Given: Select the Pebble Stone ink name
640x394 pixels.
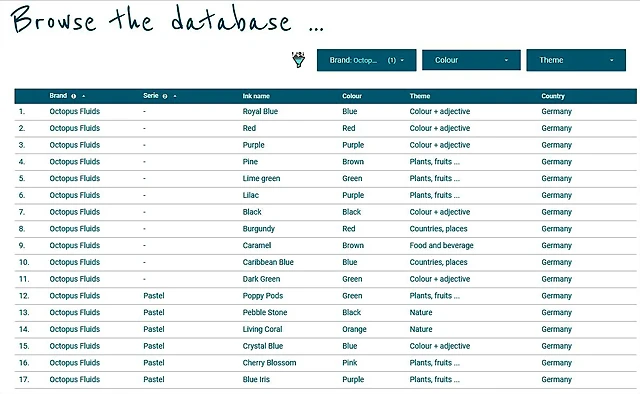Looking at the screenshot, I should click(264, 312).
